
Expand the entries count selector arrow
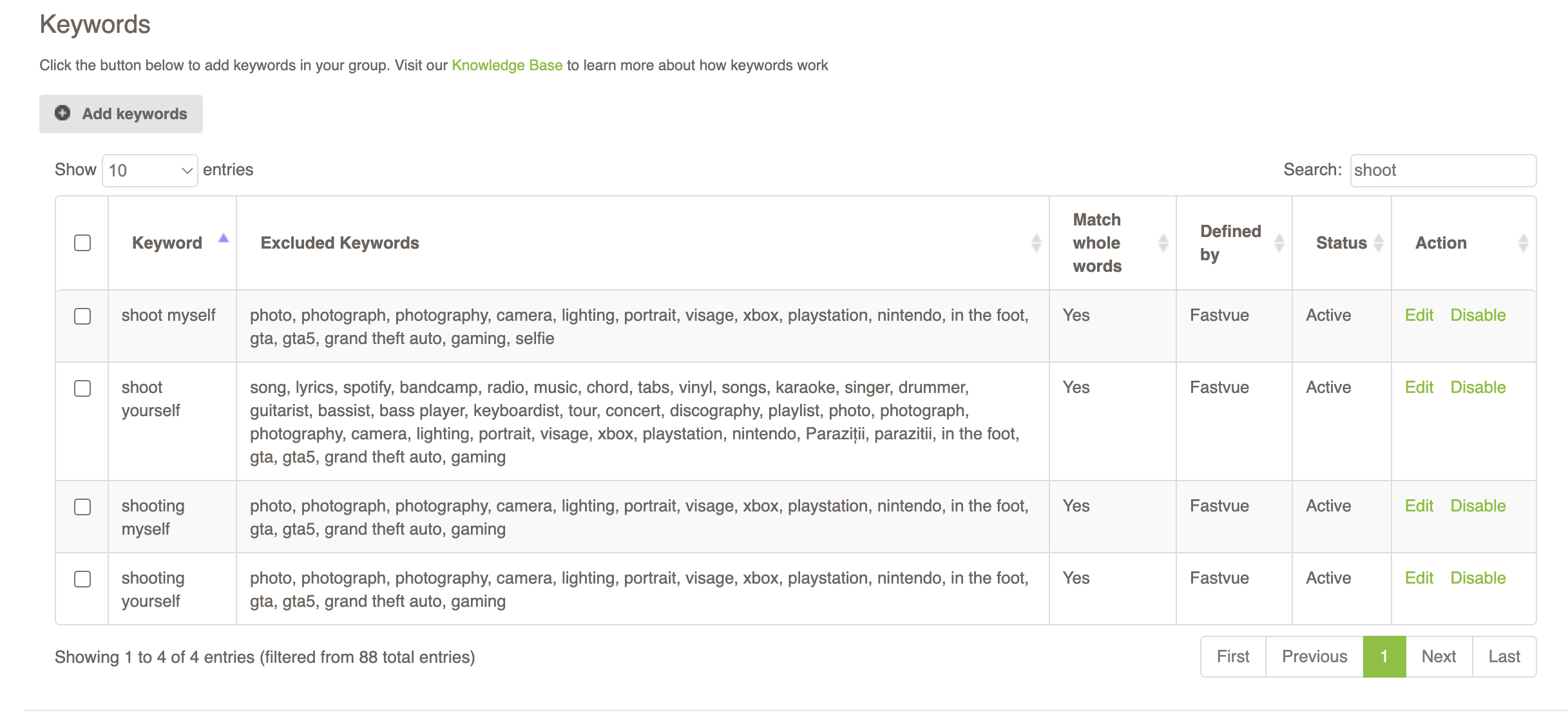point(187,169)
